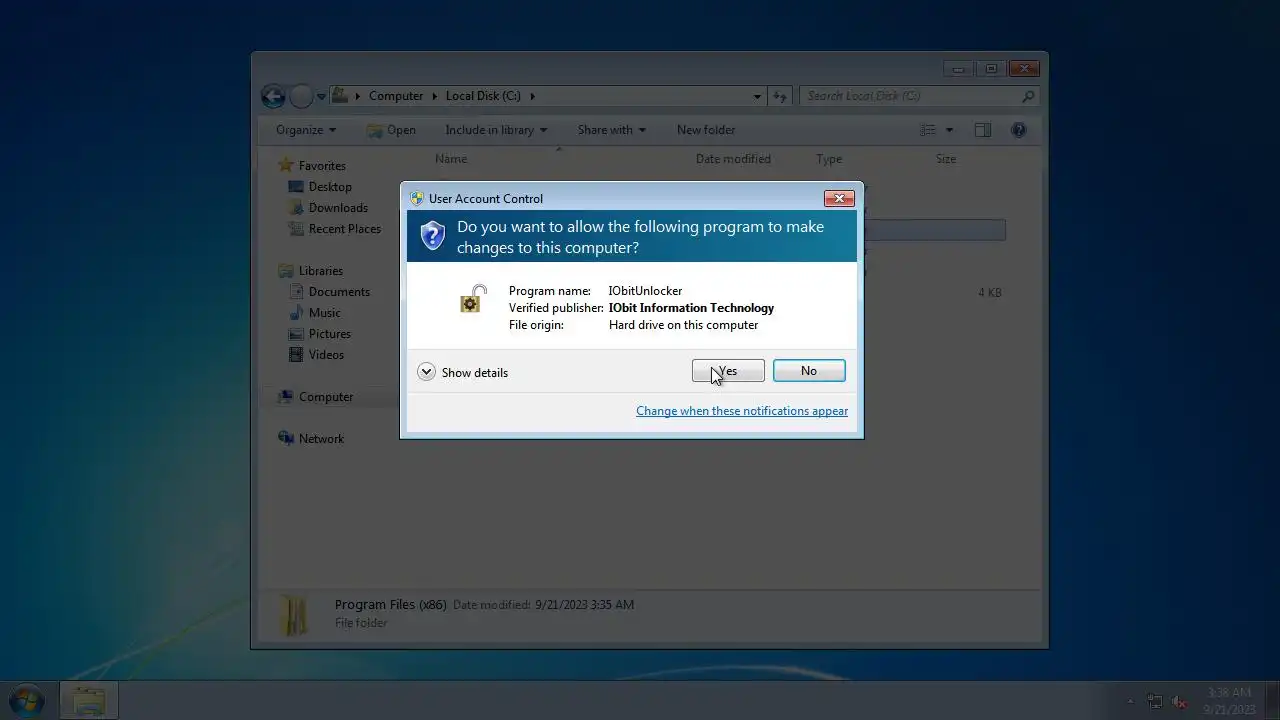
Task: Click the search magnifier icon
Action: click(x=1028, y=96)
